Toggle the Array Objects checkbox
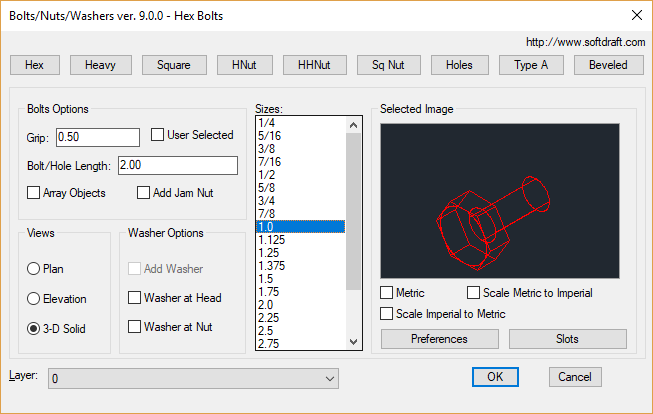Screen dimensions: 653x414 coord(35,193)
